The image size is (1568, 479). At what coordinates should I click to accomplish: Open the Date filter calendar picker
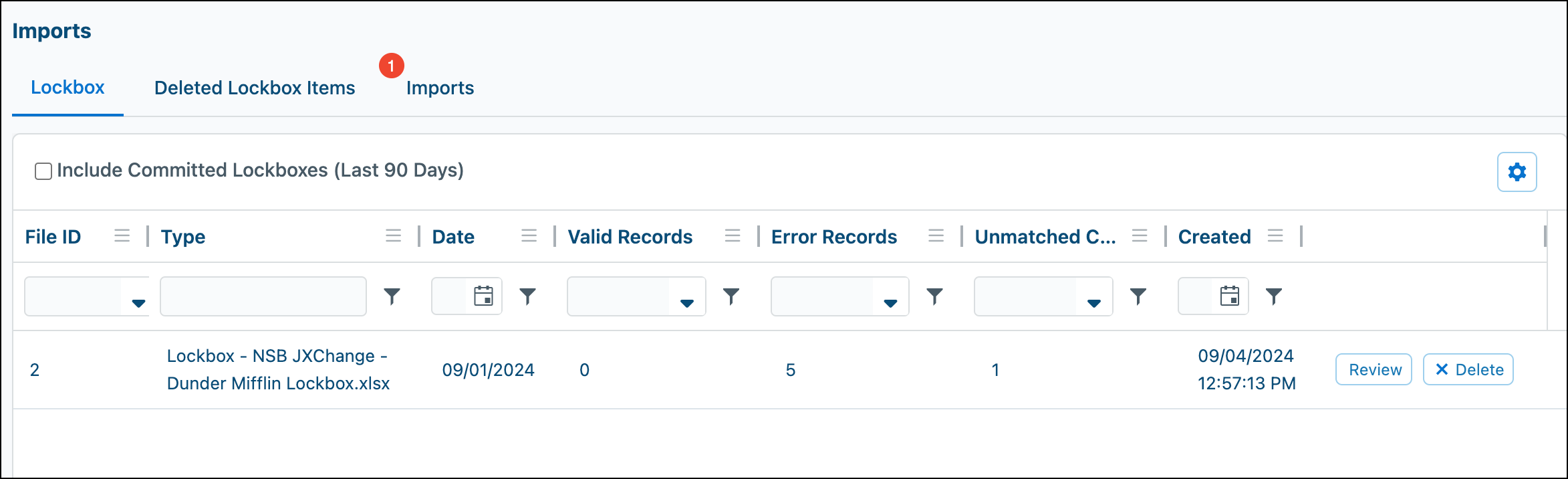point(483,296)
